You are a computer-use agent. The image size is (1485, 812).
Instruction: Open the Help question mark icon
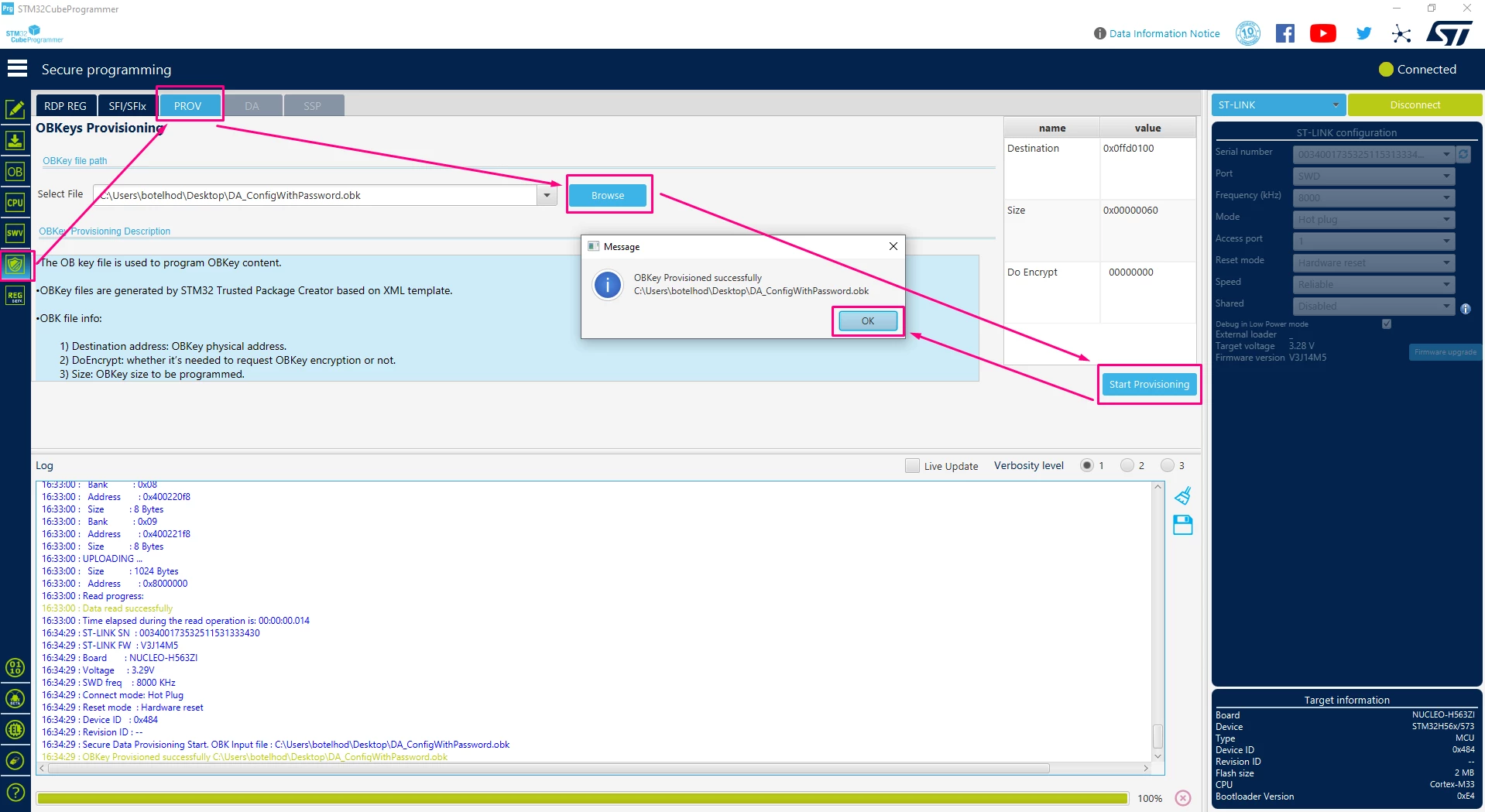15,792
